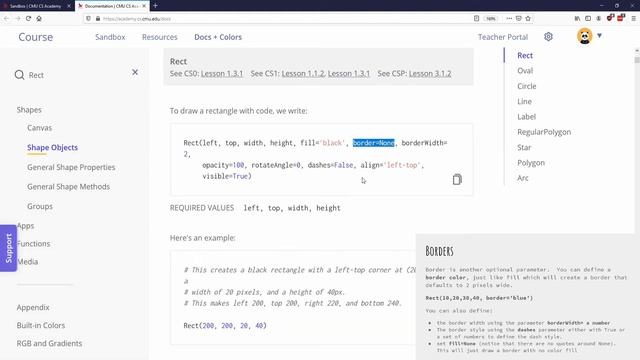Open the library icon in the toolbar
The width and height of the screenshot is (640, 360).
[577, 18]
